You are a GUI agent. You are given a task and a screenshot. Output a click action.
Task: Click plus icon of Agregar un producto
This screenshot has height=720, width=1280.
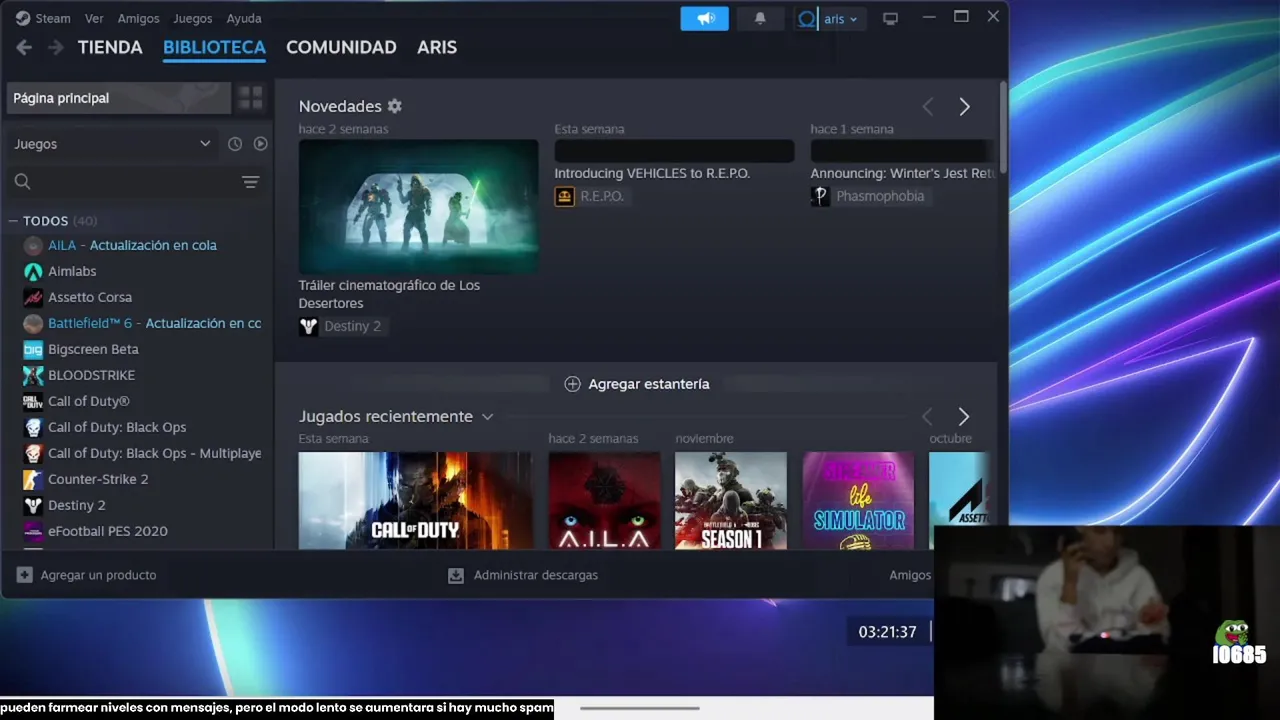25,575
